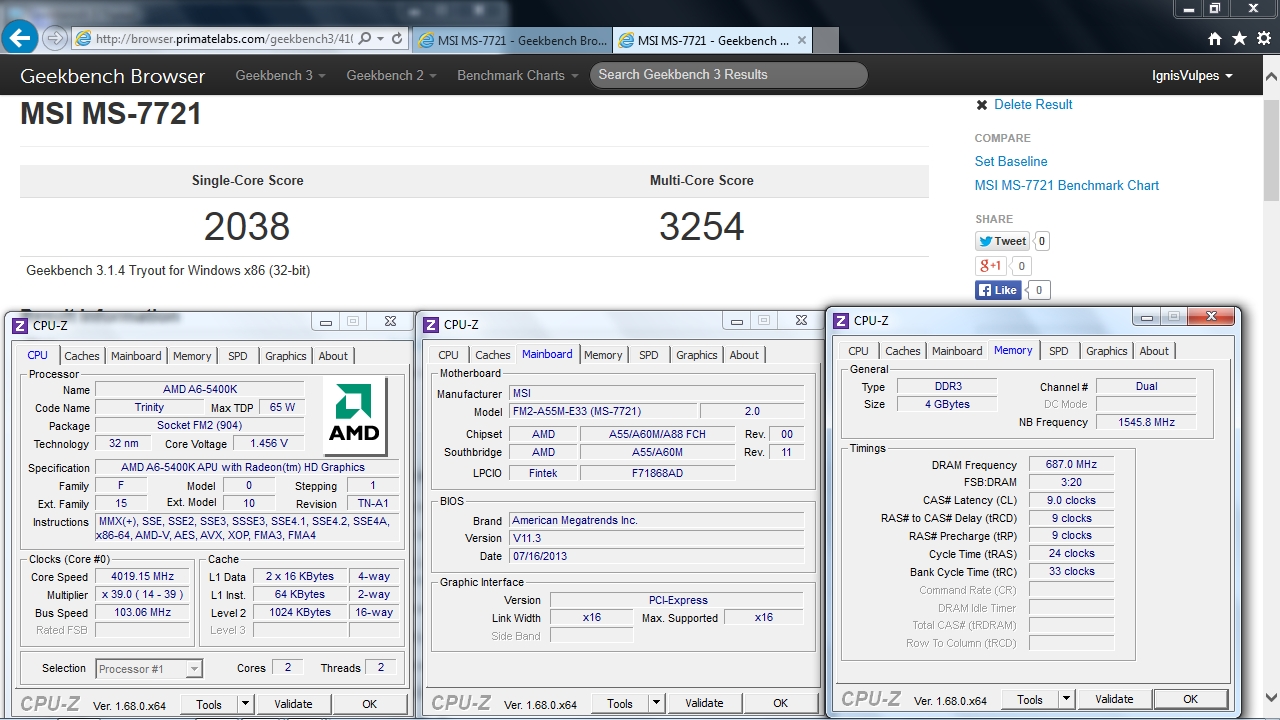Click the browser Forward arrow button
The image size is (1280, 720).
(x=55, y=39)
